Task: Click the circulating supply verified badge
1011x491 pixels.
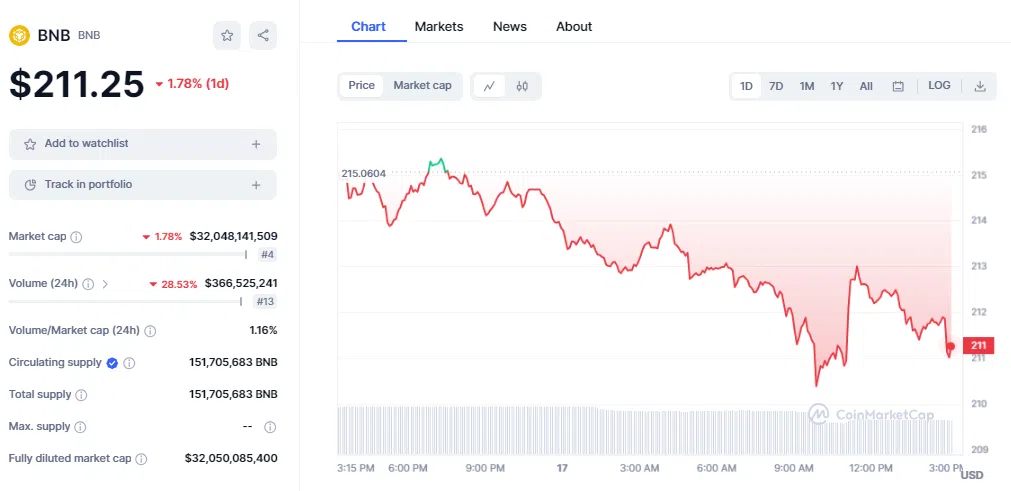Action: coord(112,363)
